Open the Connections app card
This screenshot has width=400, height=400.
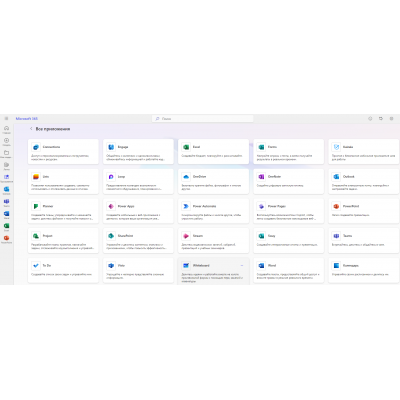63,152
